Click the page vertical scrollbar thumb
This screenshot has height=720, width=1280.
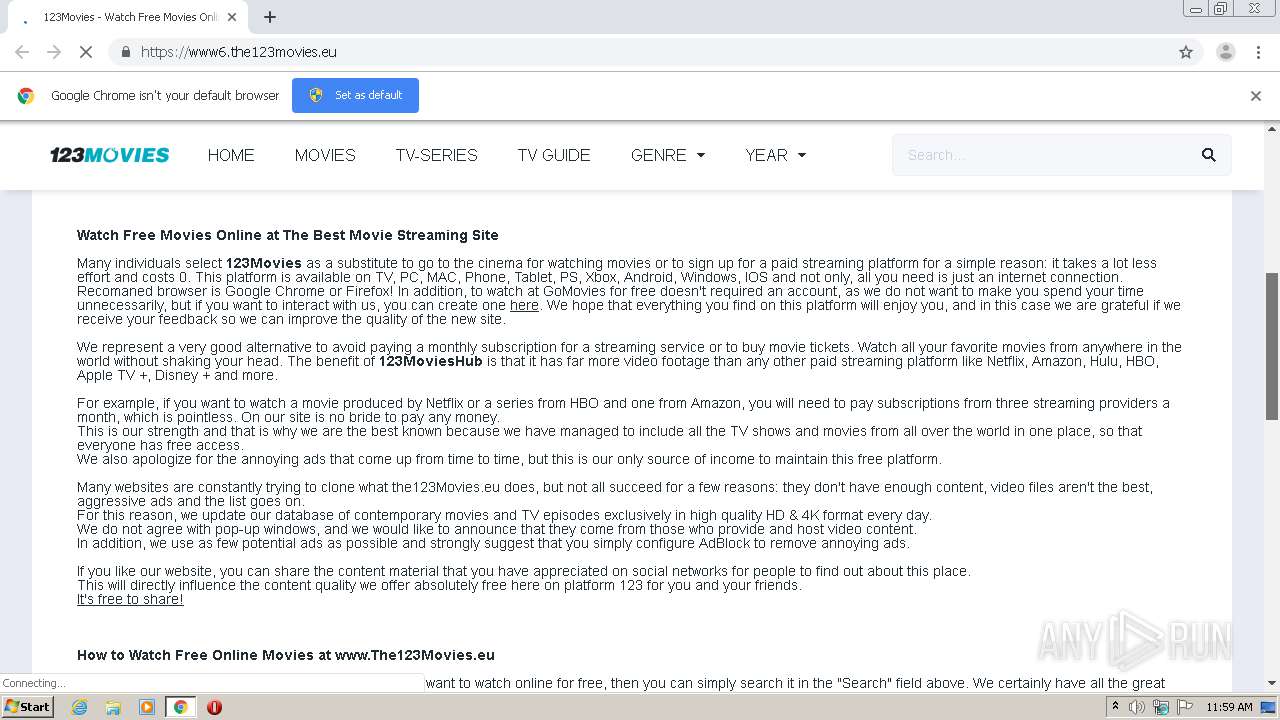[x=1272, y=346]
